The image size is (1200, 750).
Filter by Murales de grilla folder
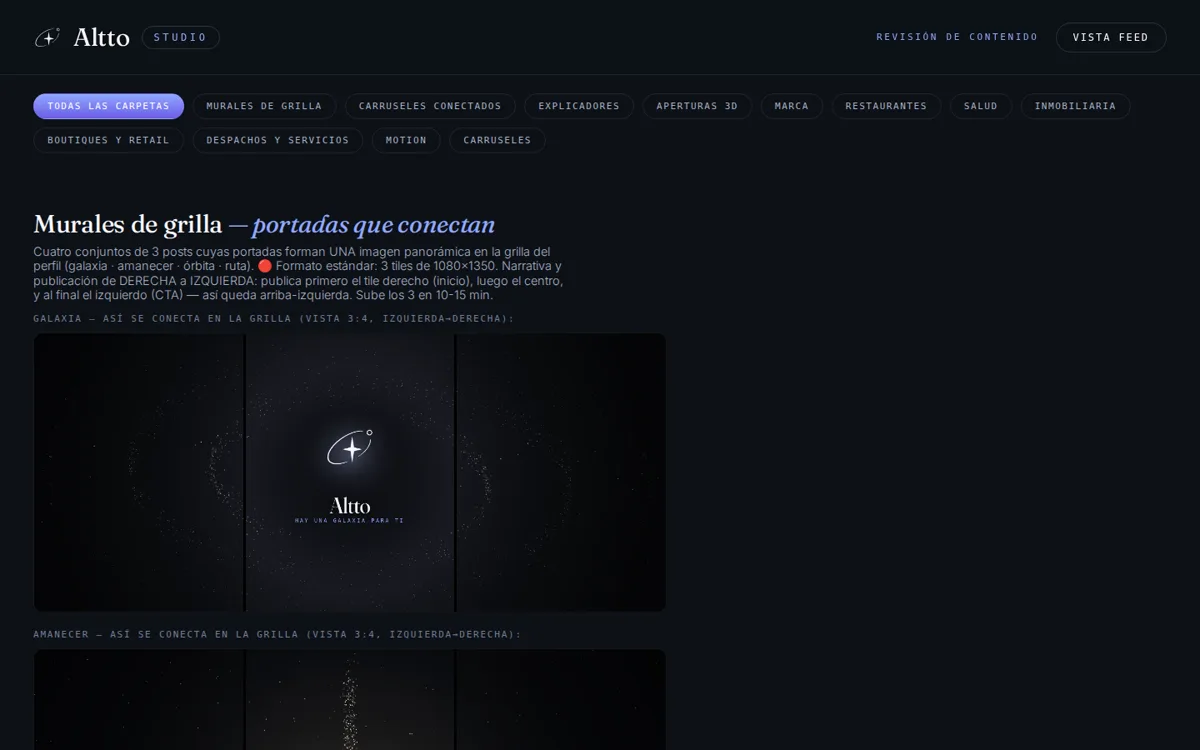coord(264,106)
